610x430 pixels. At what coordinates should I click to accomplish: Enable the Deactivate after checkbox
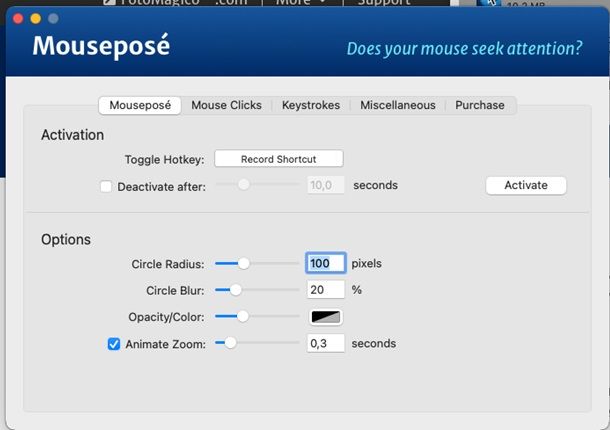click(106, 186)
